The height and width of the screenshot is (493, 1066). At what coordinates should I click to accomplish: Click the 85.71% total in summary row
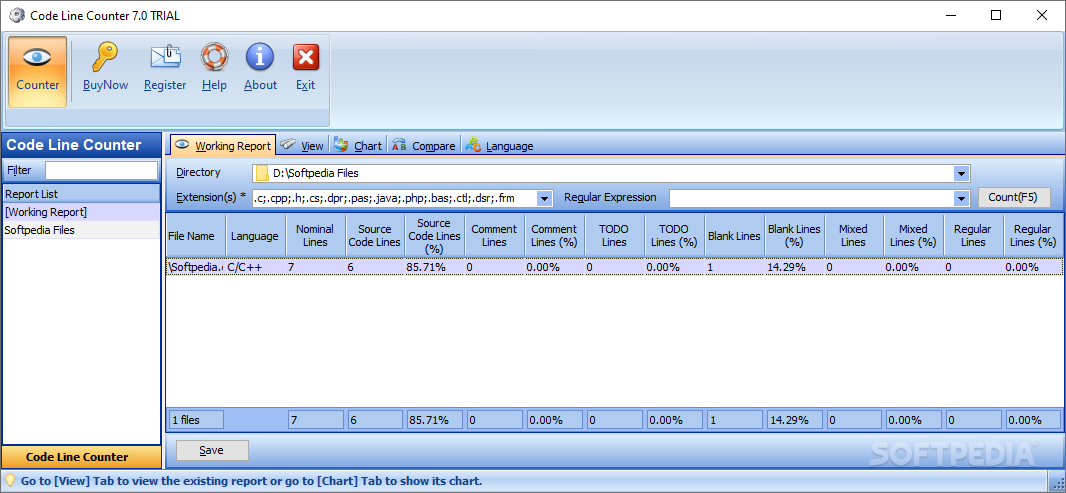[x=435, y=420]
